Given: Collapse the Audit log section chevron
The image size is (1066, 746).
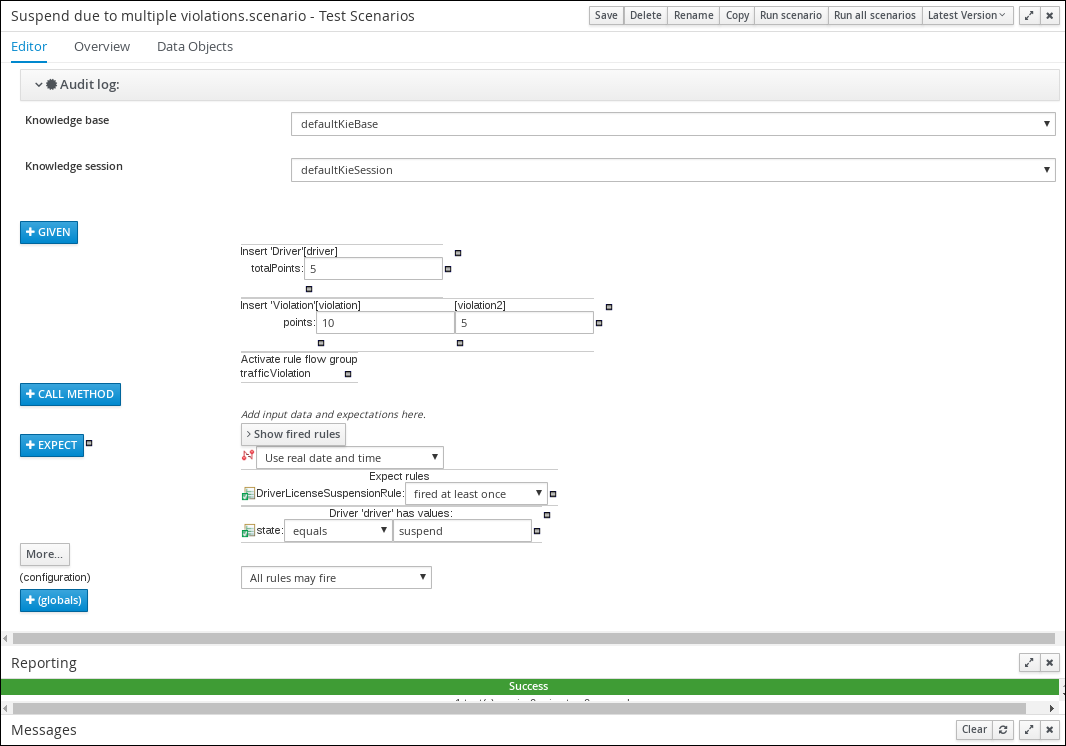Looking at the screenshot, I should point(39,85).
